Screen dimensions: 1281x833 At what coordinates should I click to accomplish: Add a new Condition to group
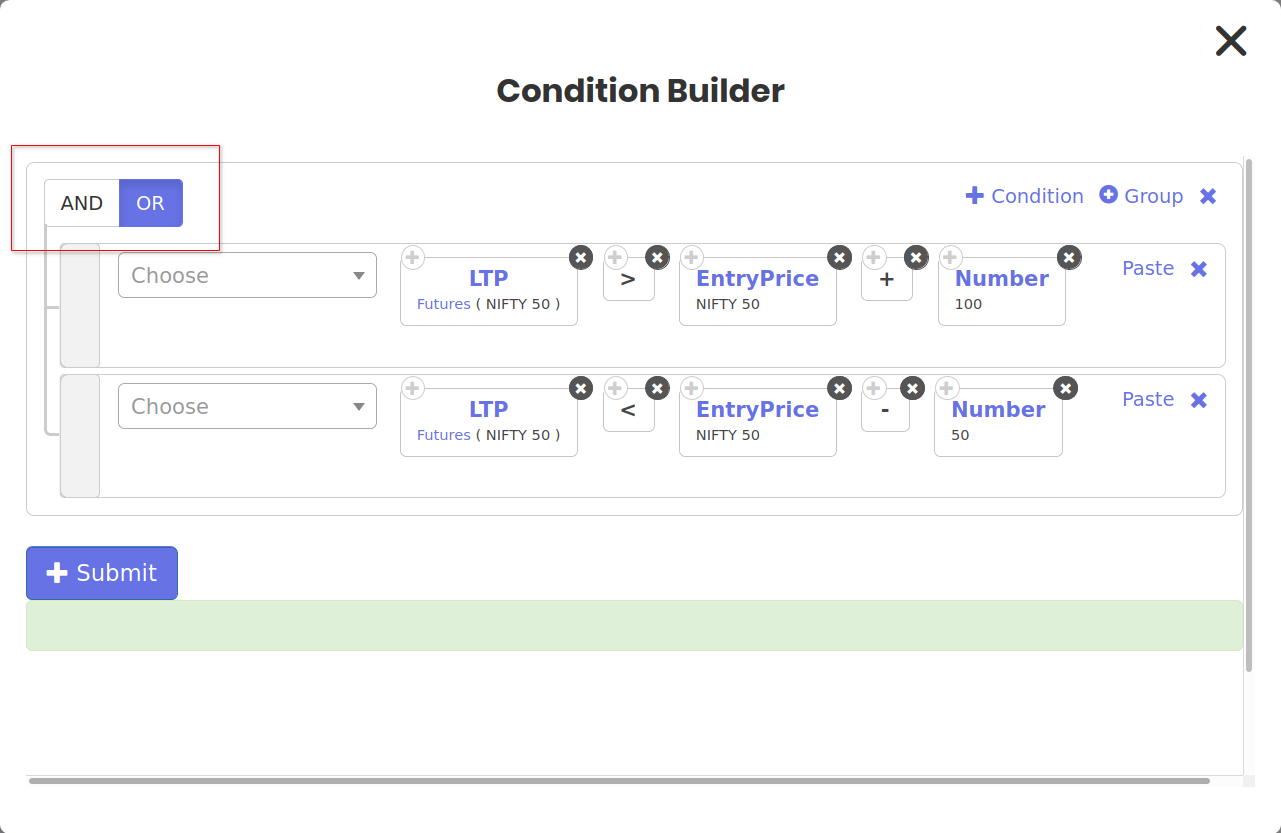point(1024,196)
